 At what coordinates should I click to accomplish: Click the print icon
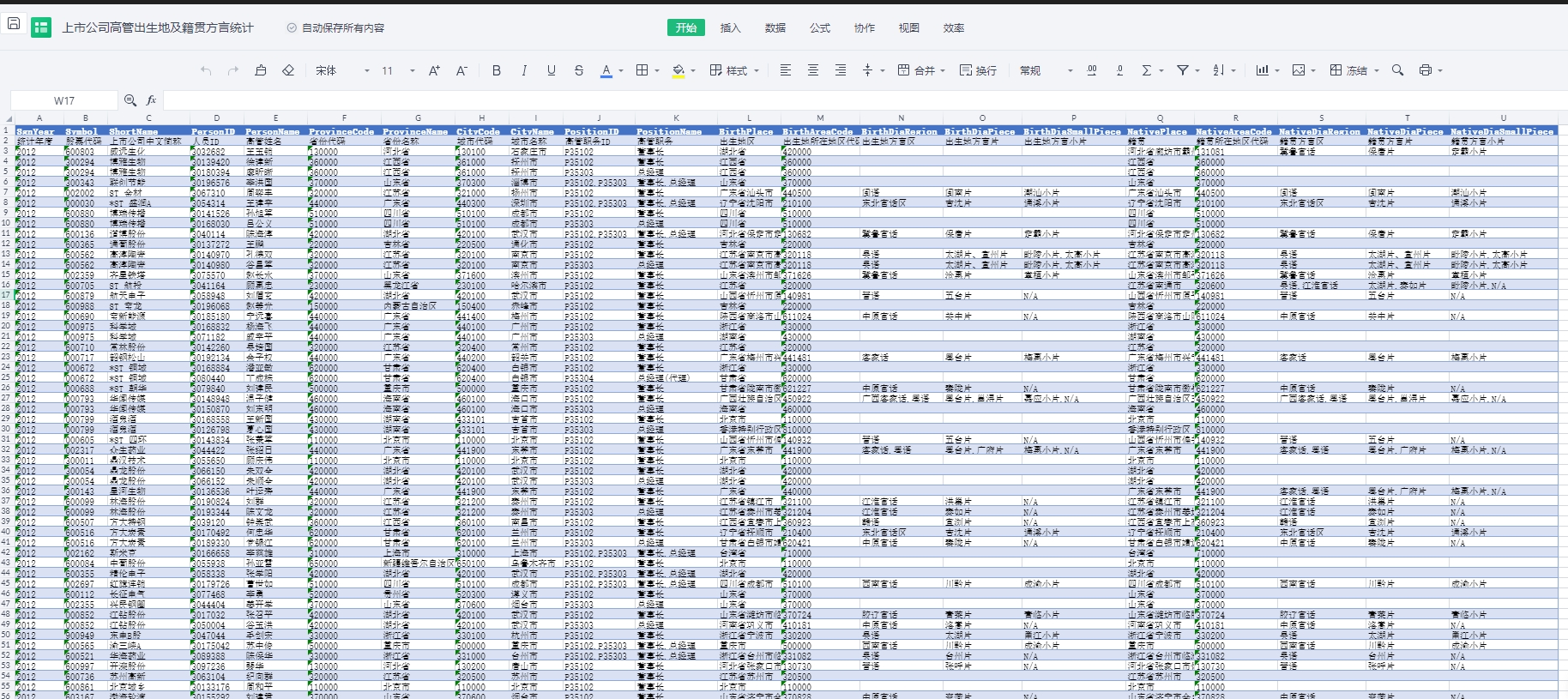1426,70
